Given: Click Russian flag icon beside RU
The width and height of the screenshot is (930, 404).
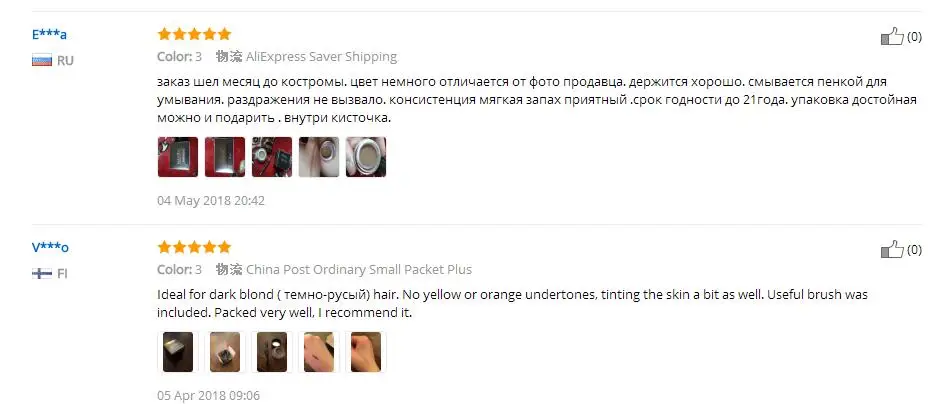Looking at the screenshot, I should pyautogui.click(x=42, y=61).
